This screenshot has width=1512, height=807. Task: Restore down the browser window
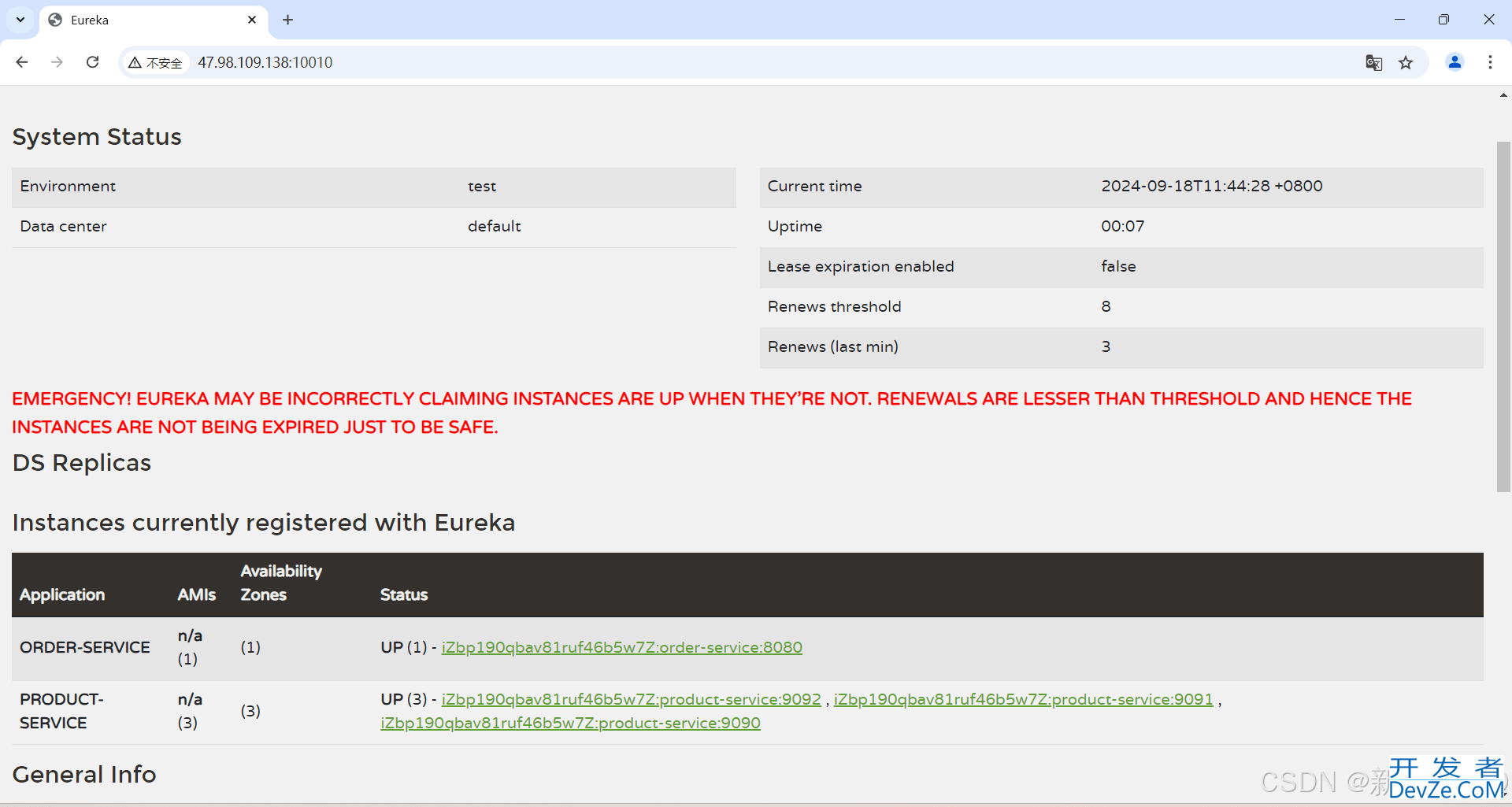(x=1443, y=20)
